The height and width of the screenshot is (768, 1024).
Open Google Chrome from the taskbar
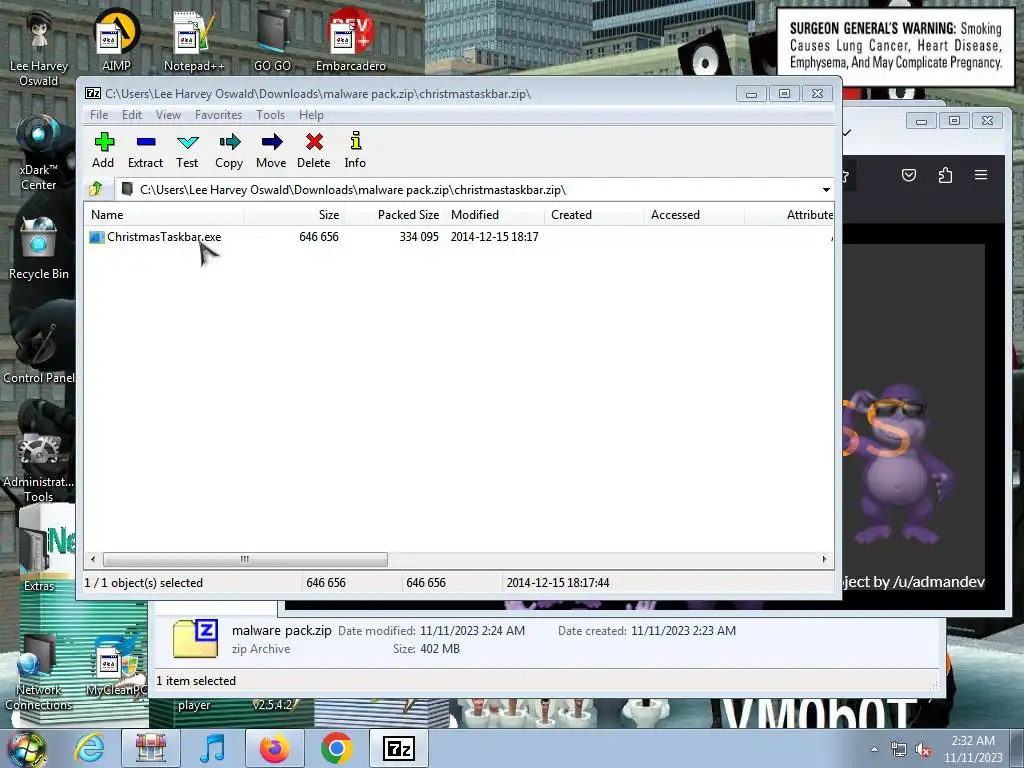337,748
